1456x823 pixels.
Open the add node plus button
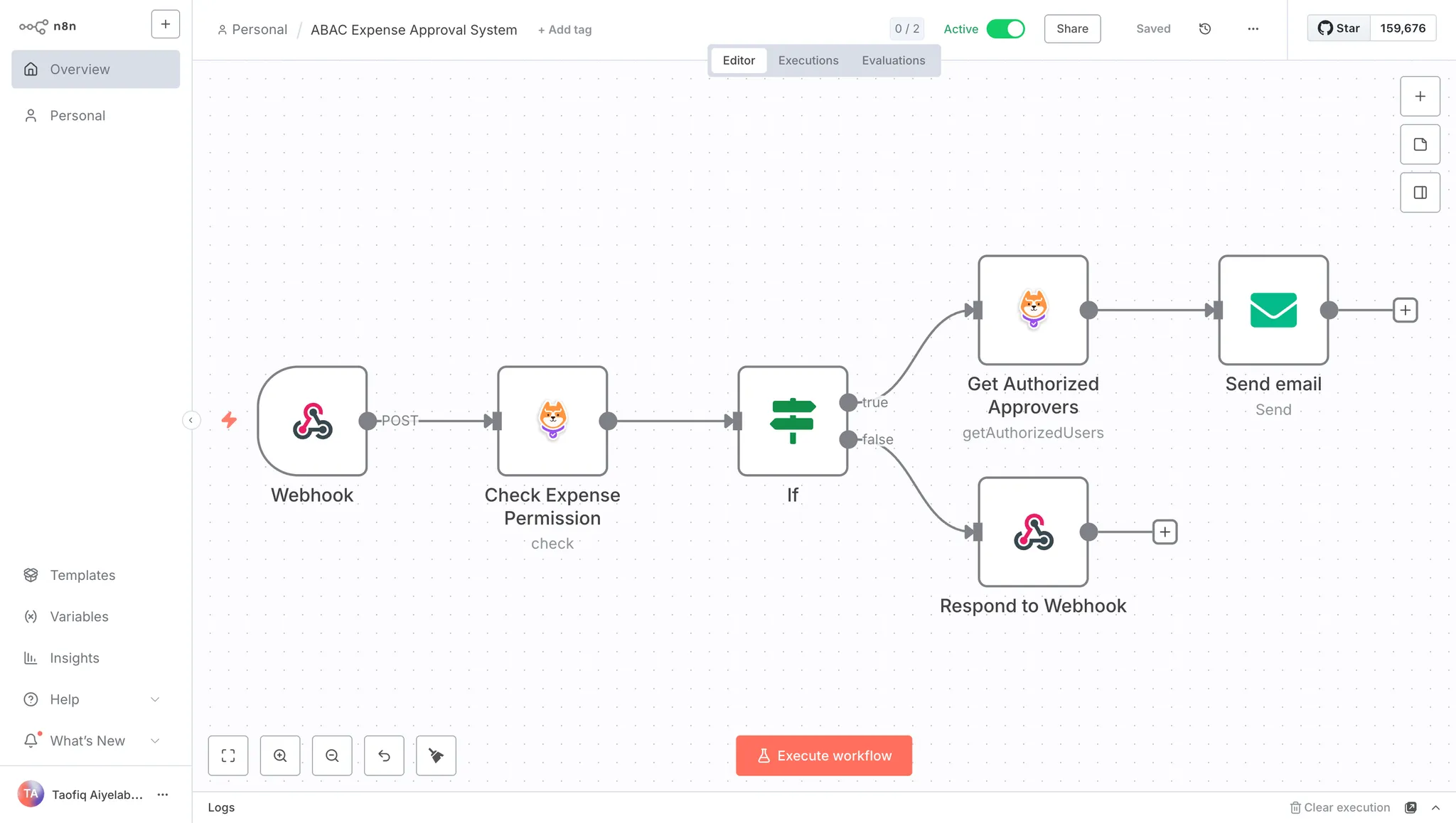tap(1420, 96)
